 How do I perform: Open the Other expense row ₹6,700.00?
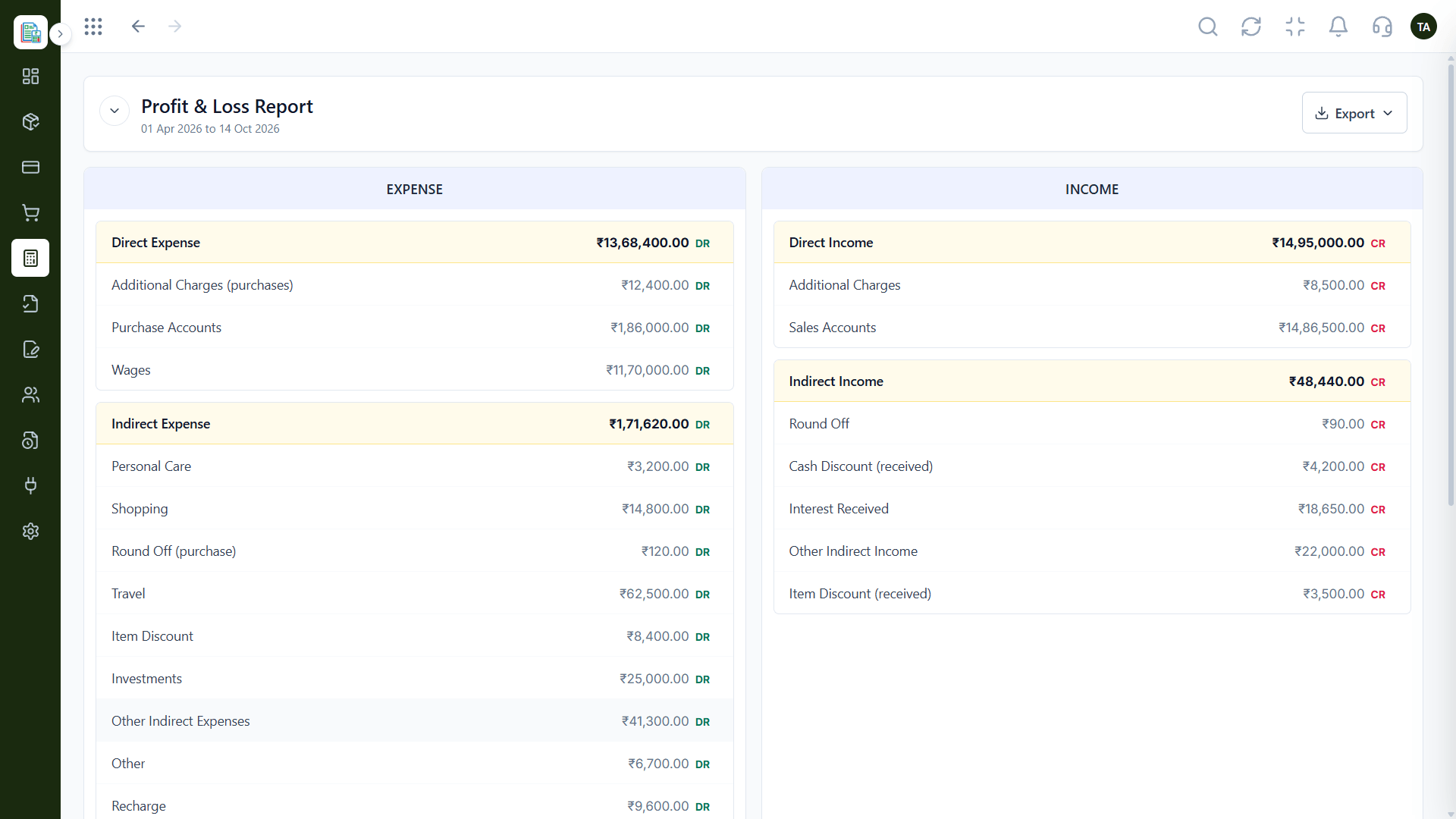tap(415, 764)
